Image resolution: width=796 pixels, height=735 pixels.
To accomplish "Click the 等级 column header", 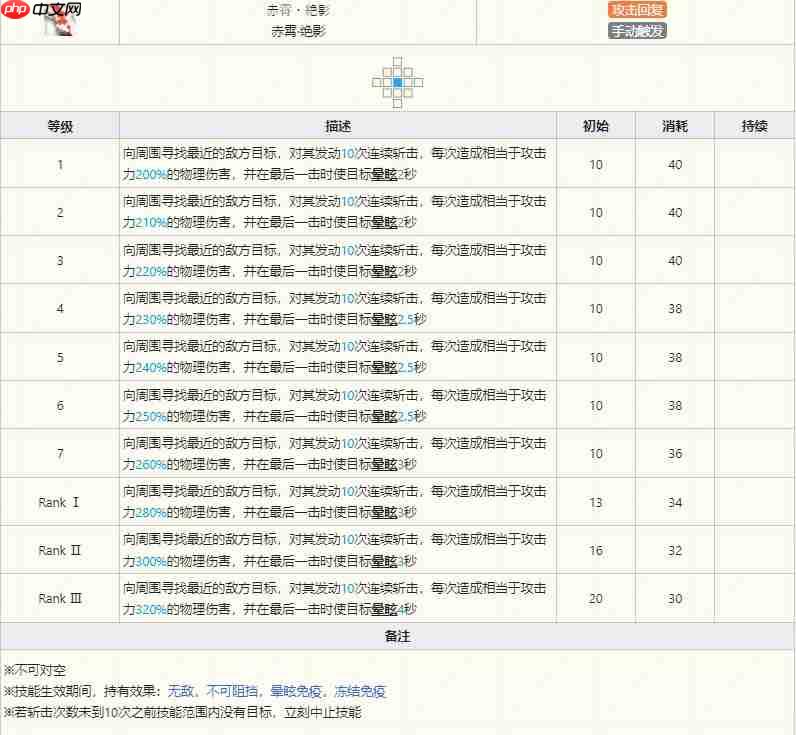I will pyautogui.click(x=60, y=126).
